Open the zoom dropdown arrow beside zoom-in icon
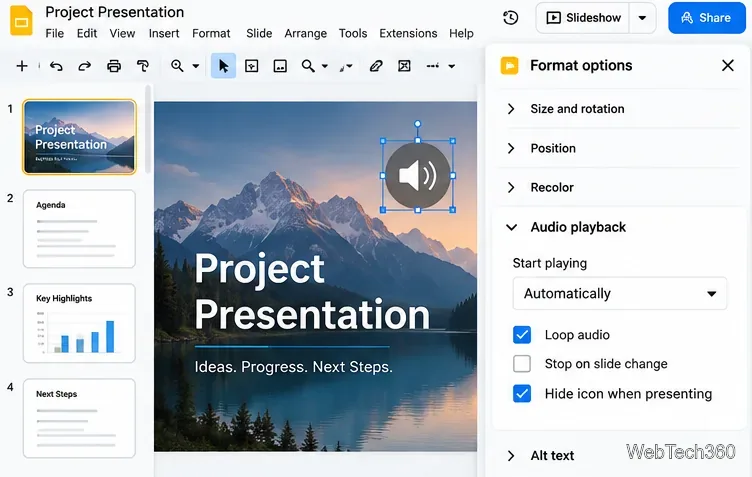Image resolution: width=752 pixels, height=477 pixels. 196,66
